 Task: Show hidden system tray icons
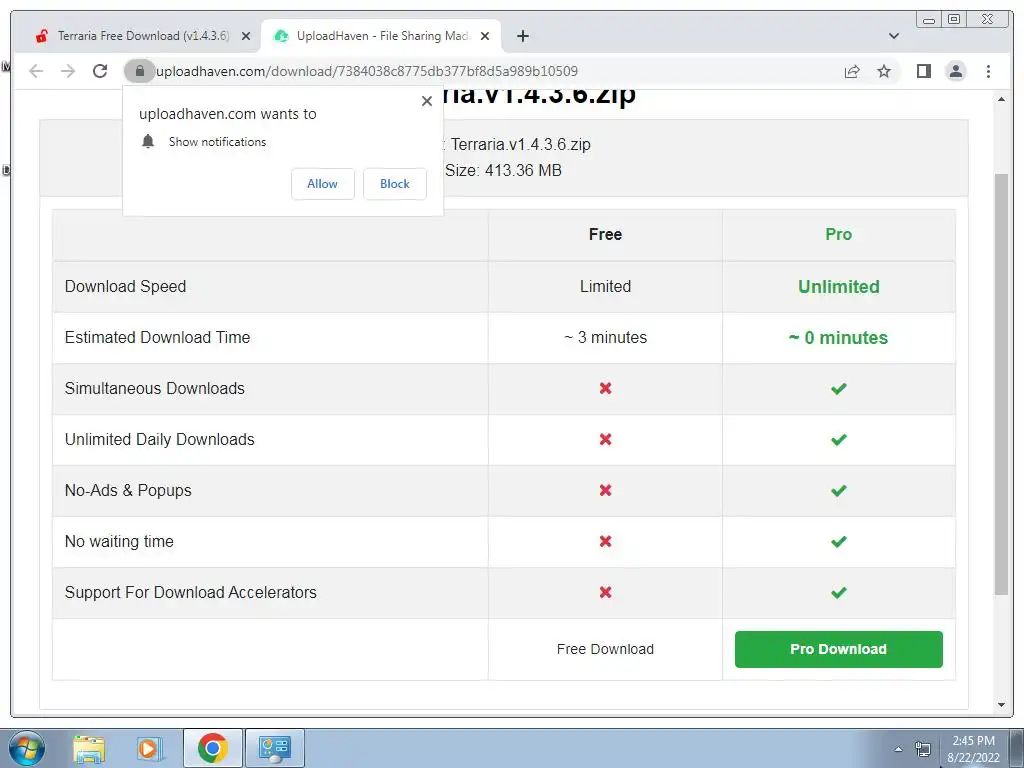898,749
